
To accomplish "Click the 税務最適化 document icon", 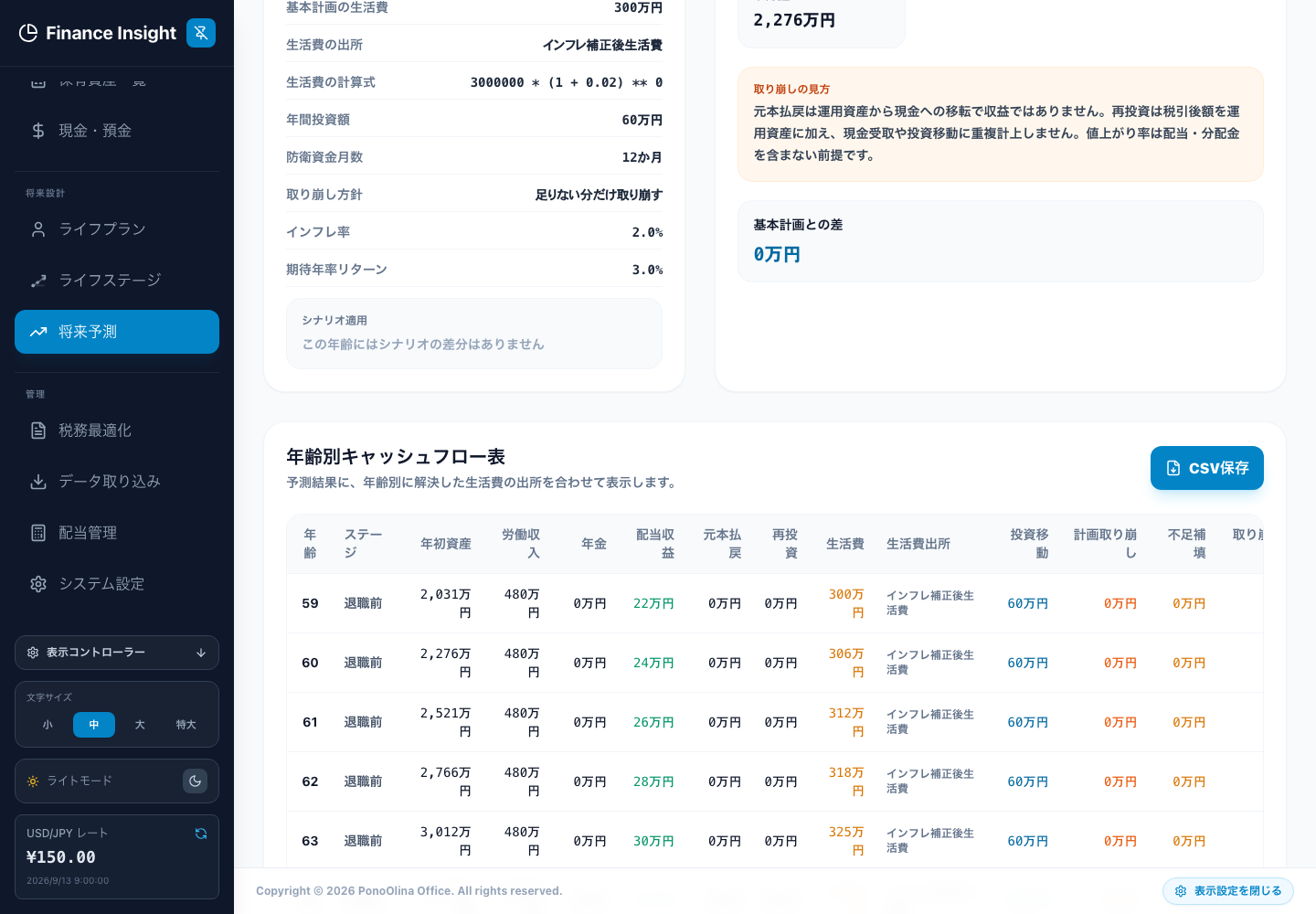I will pos(38,430).
